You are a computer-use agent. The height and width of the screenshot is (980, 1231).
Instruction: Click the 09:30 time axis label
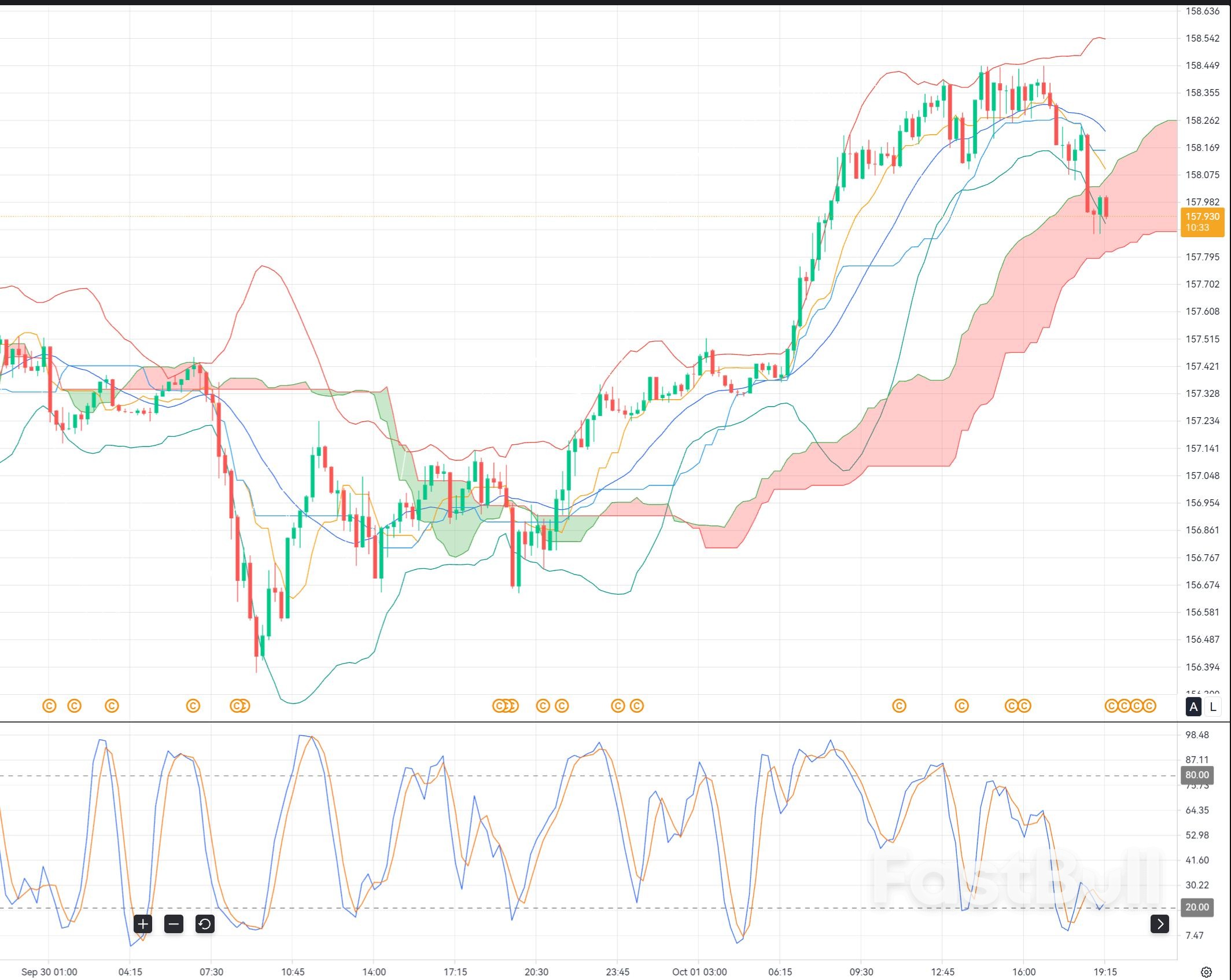point(861,972)
